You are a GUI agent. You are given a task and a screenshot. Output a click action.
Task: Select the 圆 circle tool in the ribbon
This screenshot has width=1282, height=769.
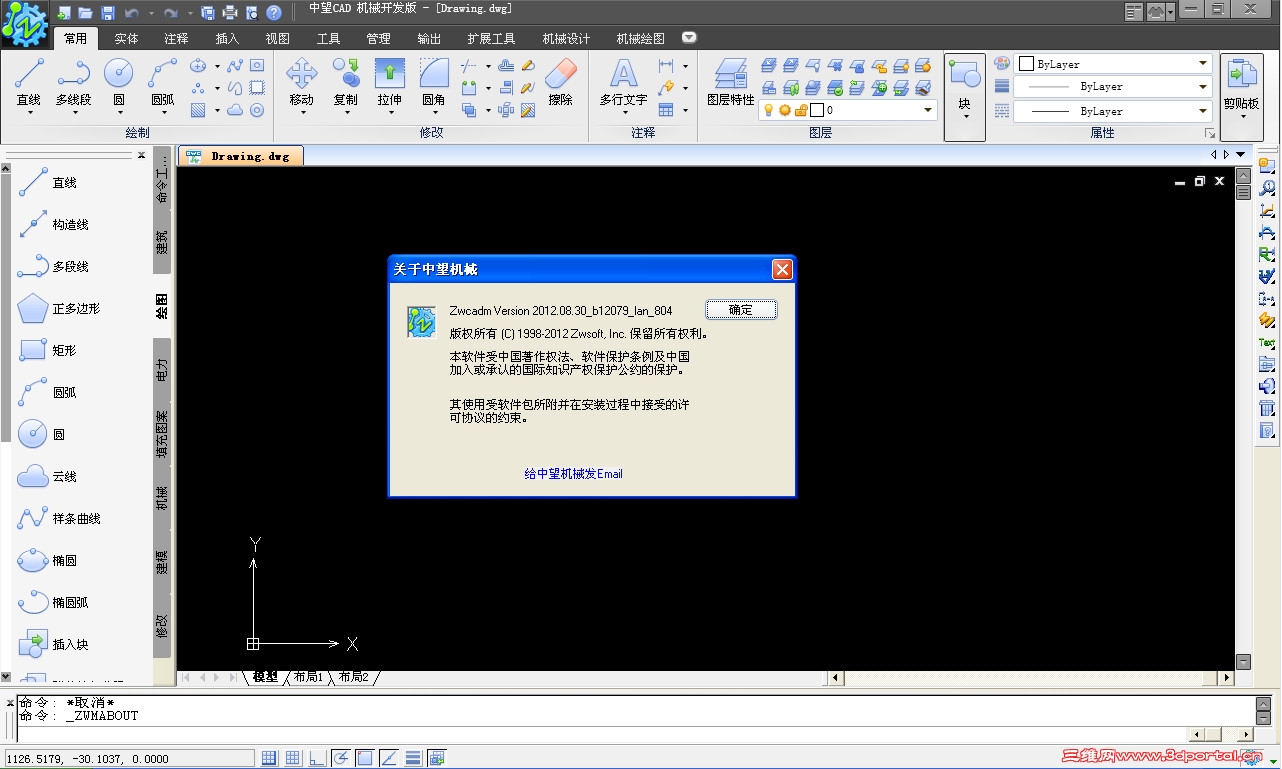pyautogui.click(x=118, y=82)
